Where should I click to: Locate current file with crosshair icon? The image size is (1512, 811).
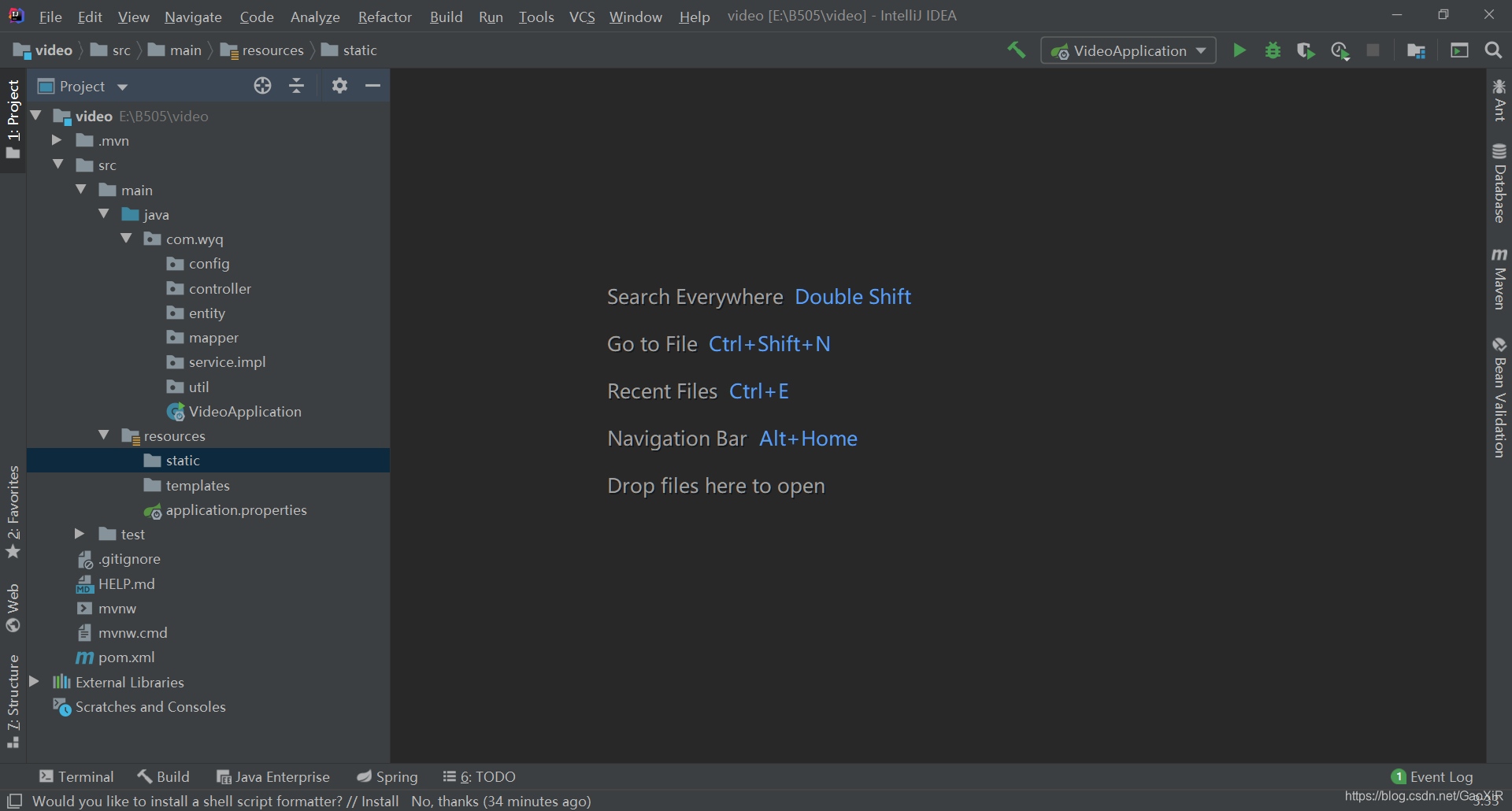[262, 86]
